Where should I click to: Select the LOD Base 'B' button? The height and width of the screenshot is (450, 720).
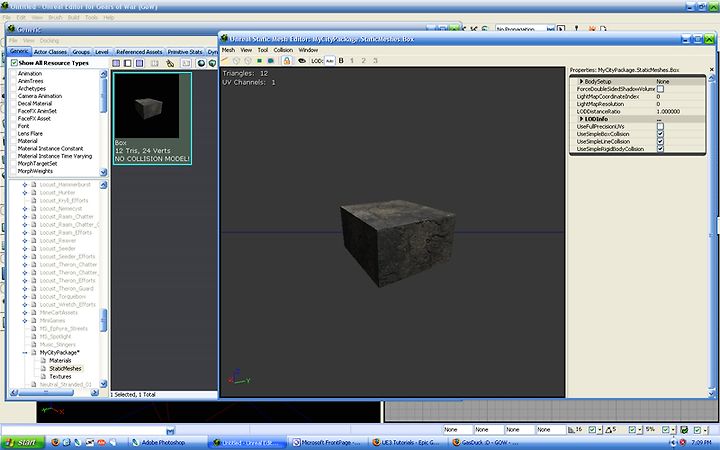pos(341,61)
